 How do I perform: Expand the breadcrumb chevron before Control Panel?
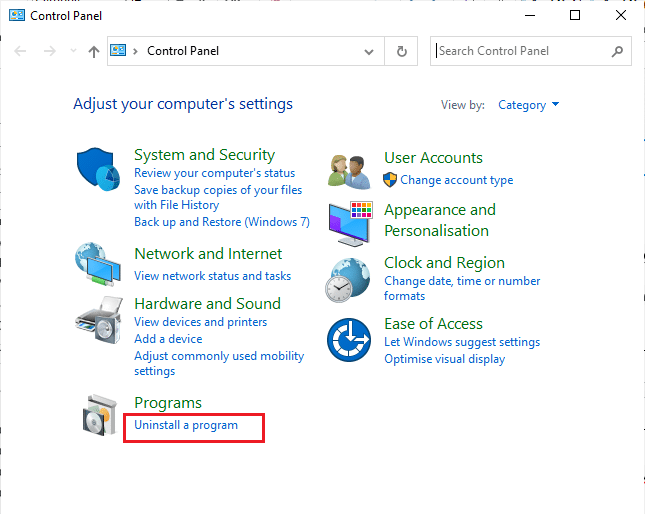[137, 51]
